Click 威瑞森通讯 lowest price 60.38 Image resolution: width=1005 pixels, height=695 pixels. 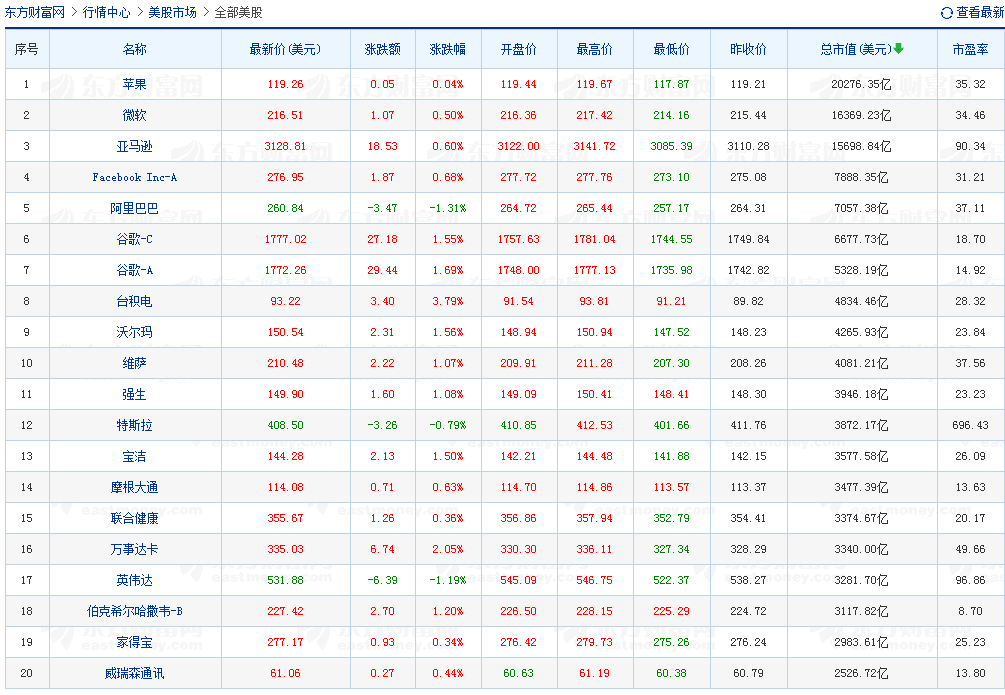coord(671,673)
